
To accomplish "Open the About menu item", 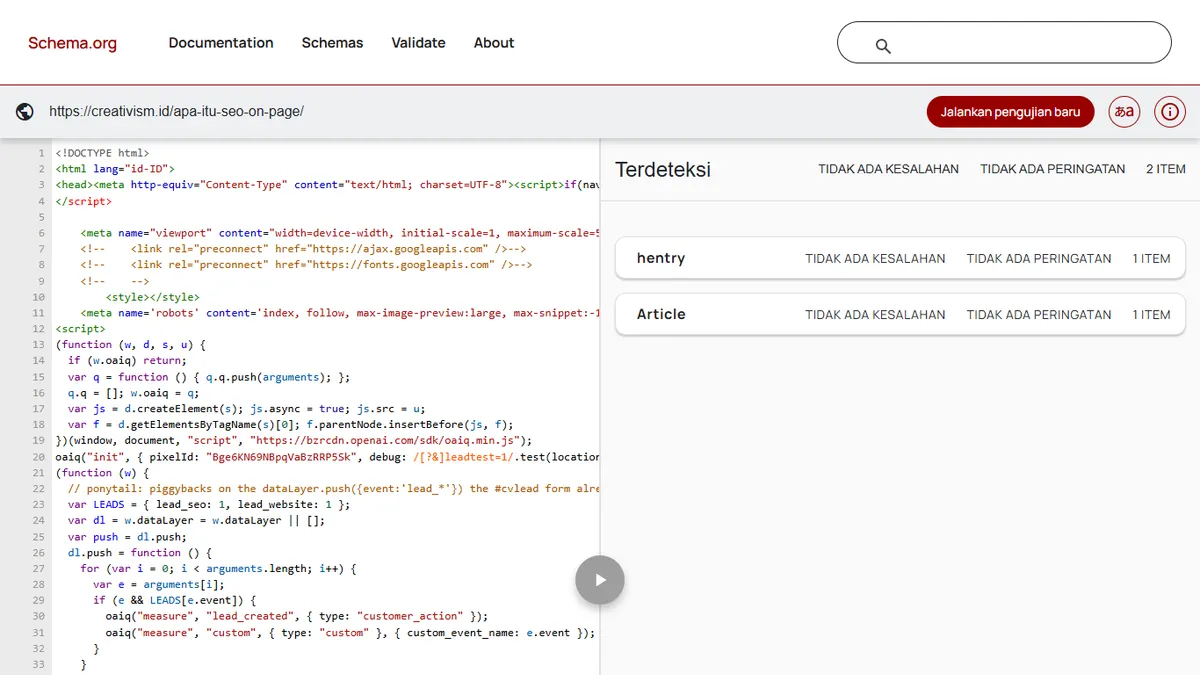I will point(494,43).
